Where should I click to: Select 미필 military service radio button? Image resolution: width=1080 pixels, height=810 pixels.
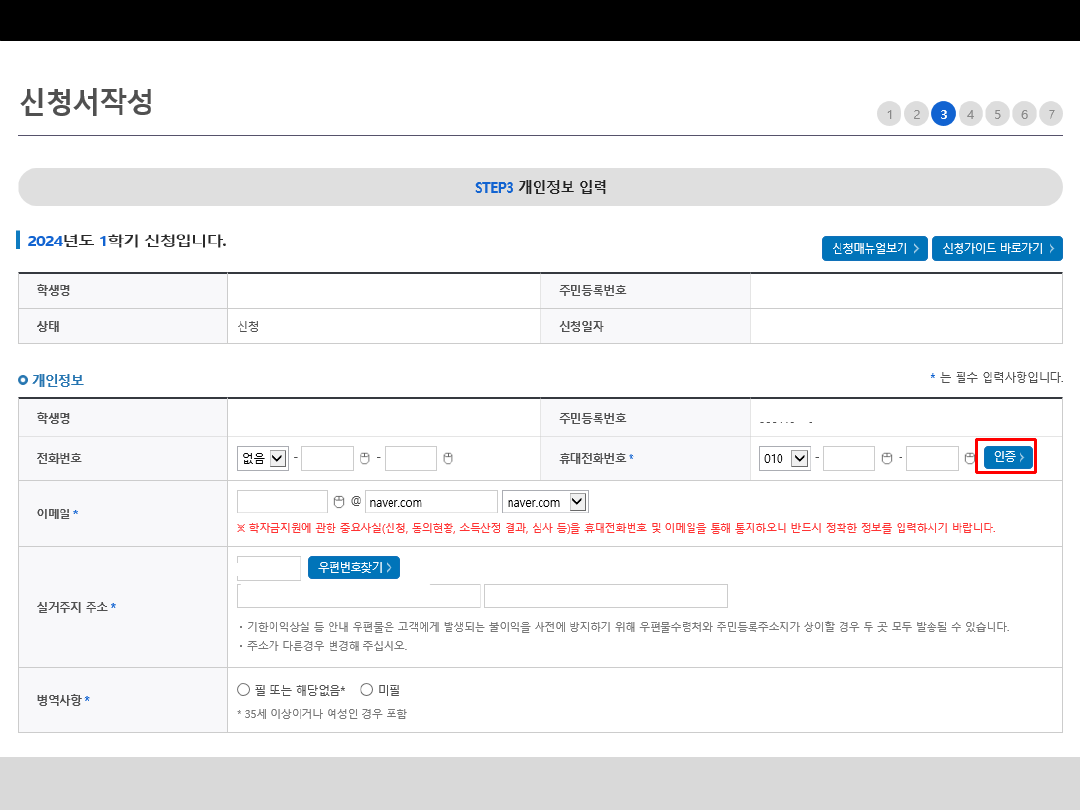click(x=366, y=690)
